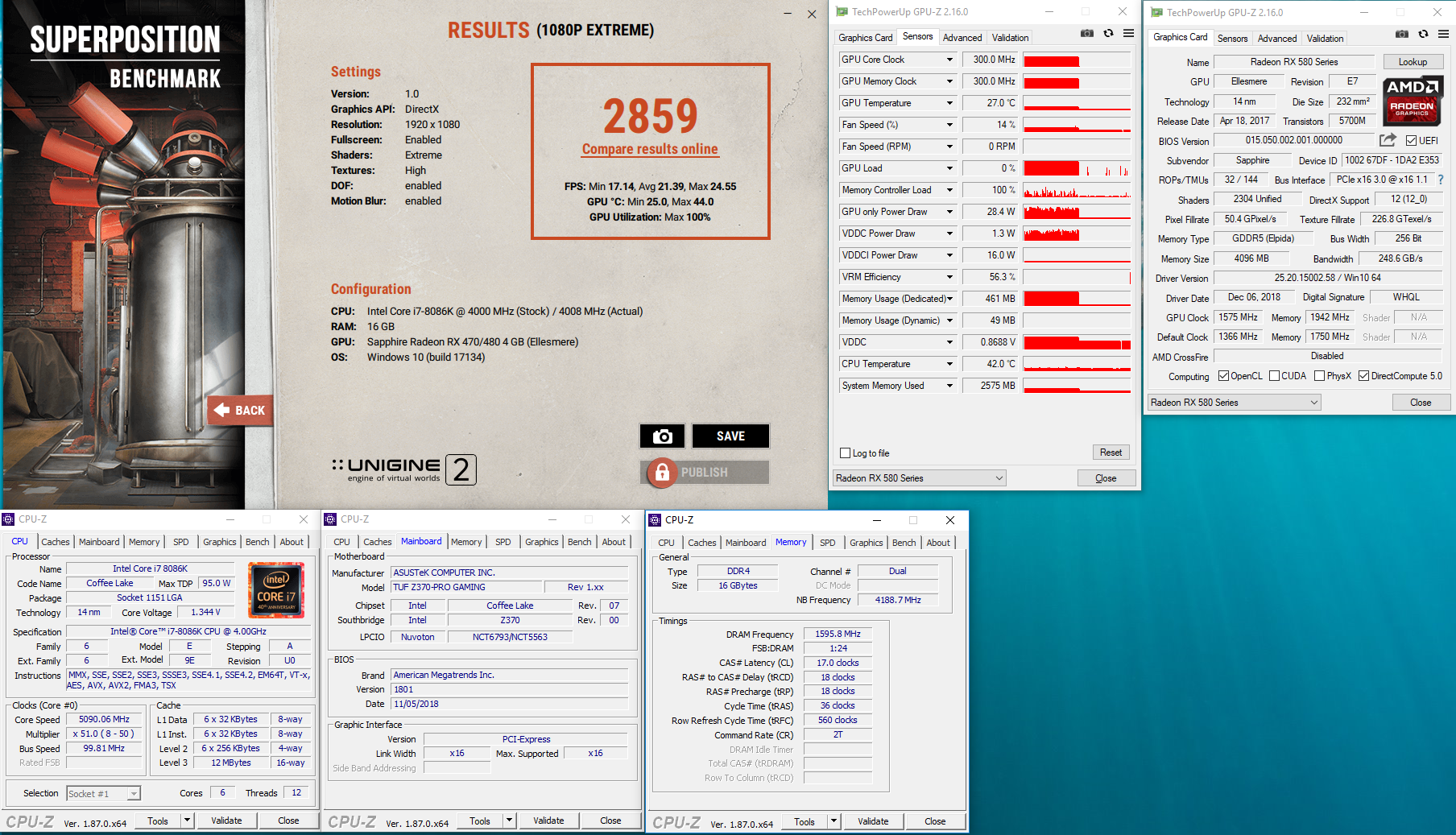Click Close in GPU-Z Sensors window
This screenshot has height=835, width=1456.
[x=1106, y=478]
